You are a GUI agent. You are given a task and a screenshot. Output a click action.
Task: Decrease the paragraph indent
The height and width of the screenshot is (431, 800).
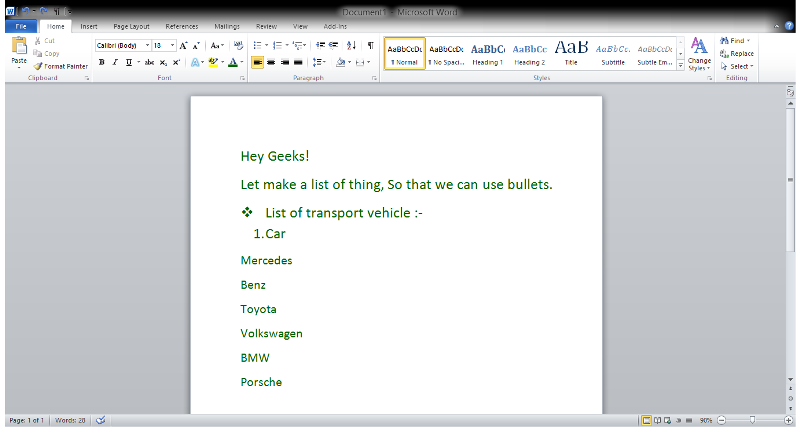click(320, 45)
